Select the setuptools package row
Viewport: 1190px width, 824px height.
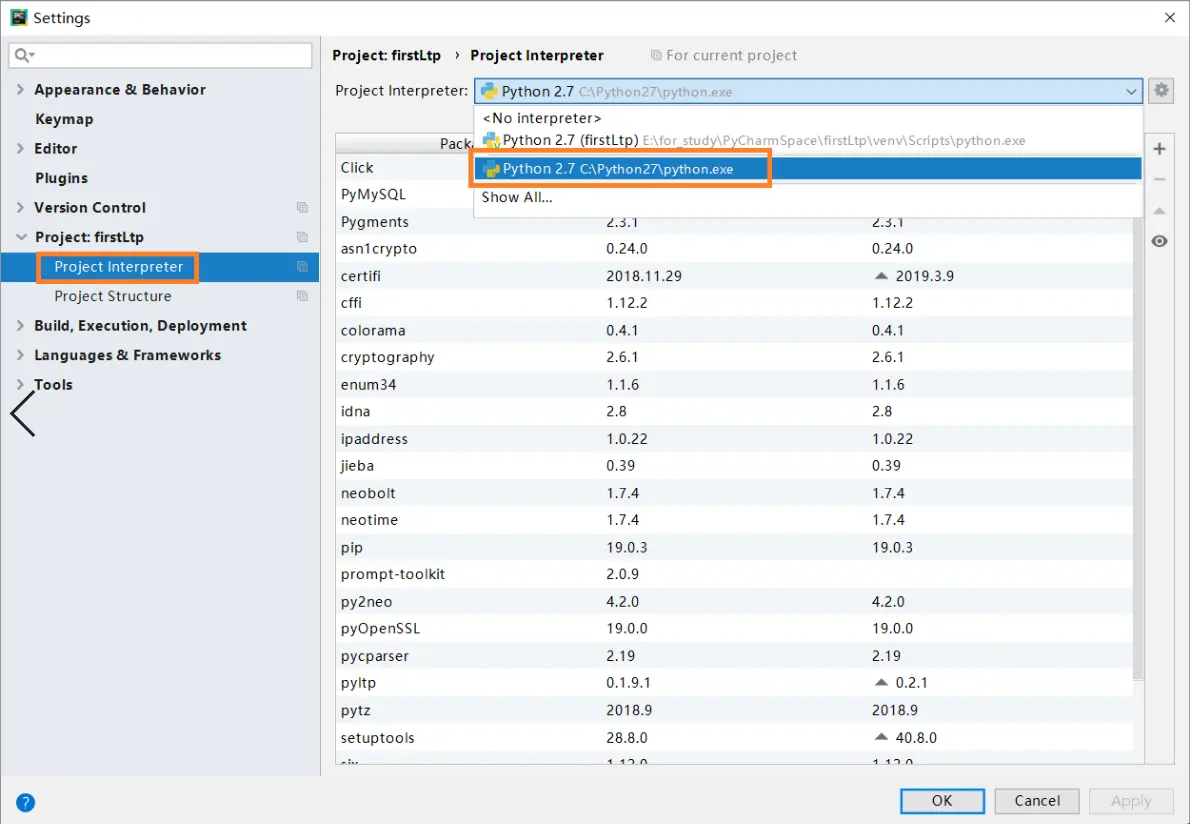point(735,738)
